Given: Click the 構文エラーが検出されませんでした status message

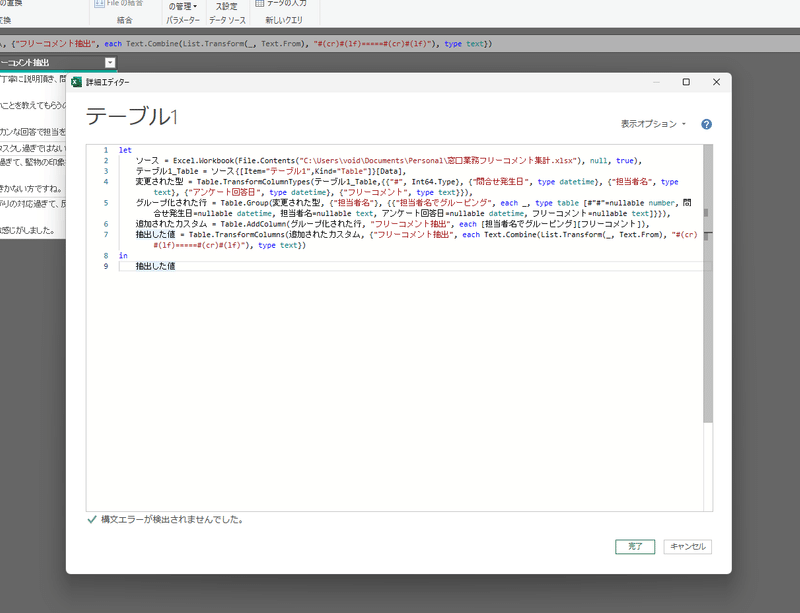Looking at the screenshot, I should tap(172, 520).
